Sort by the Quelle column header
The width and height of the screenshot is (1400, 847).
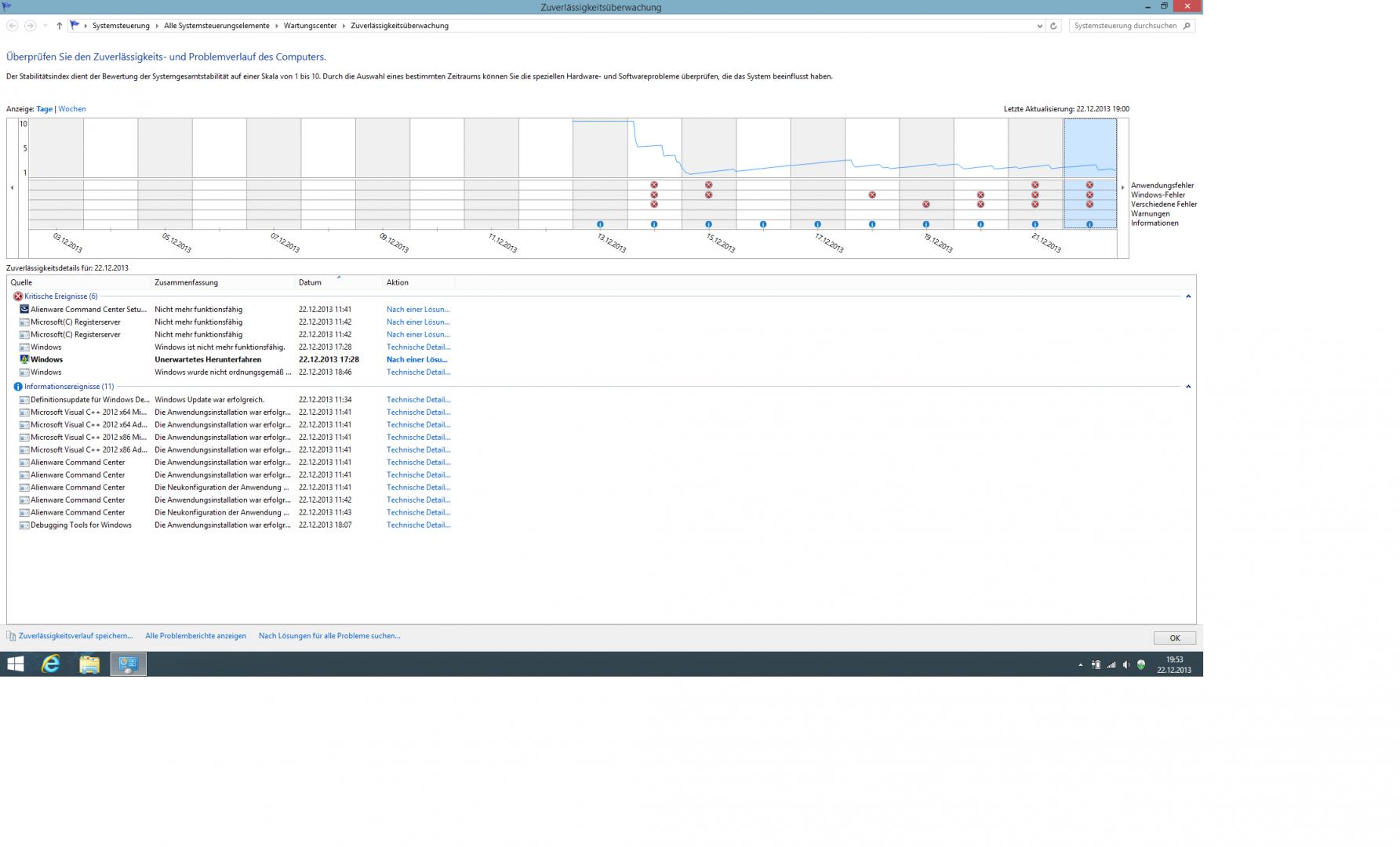tap(78, 282)
